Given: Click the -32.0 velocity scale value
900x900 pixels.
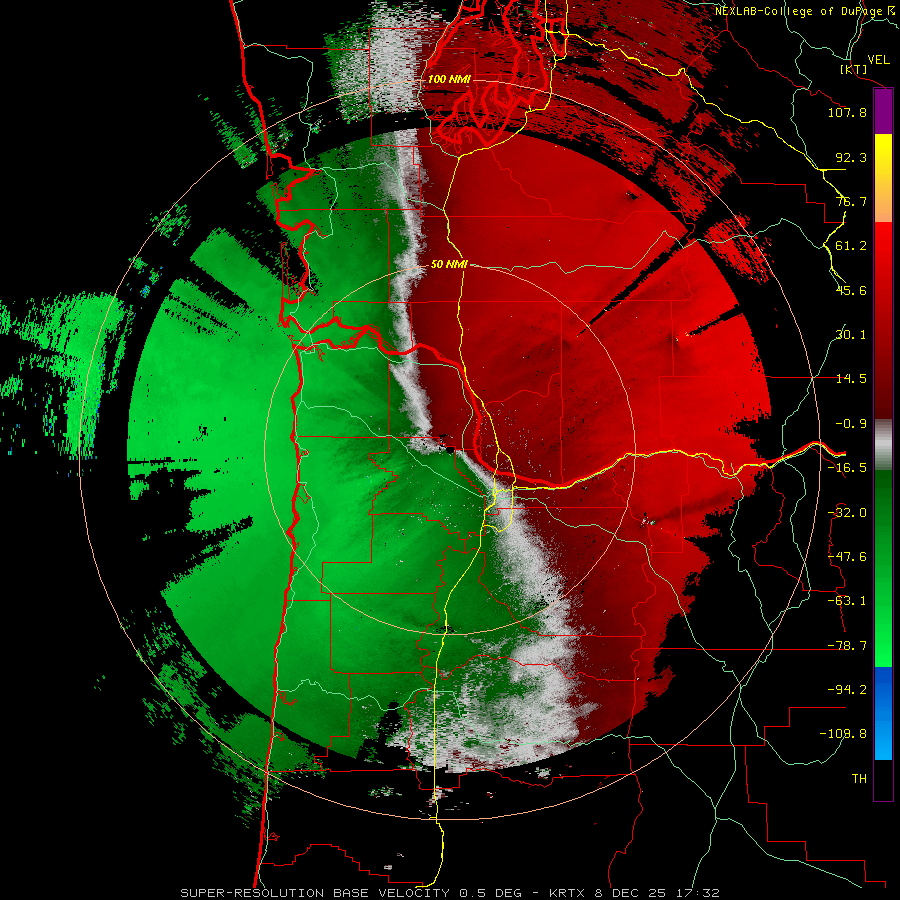Looking at the screenshot, I should [847, 513].
